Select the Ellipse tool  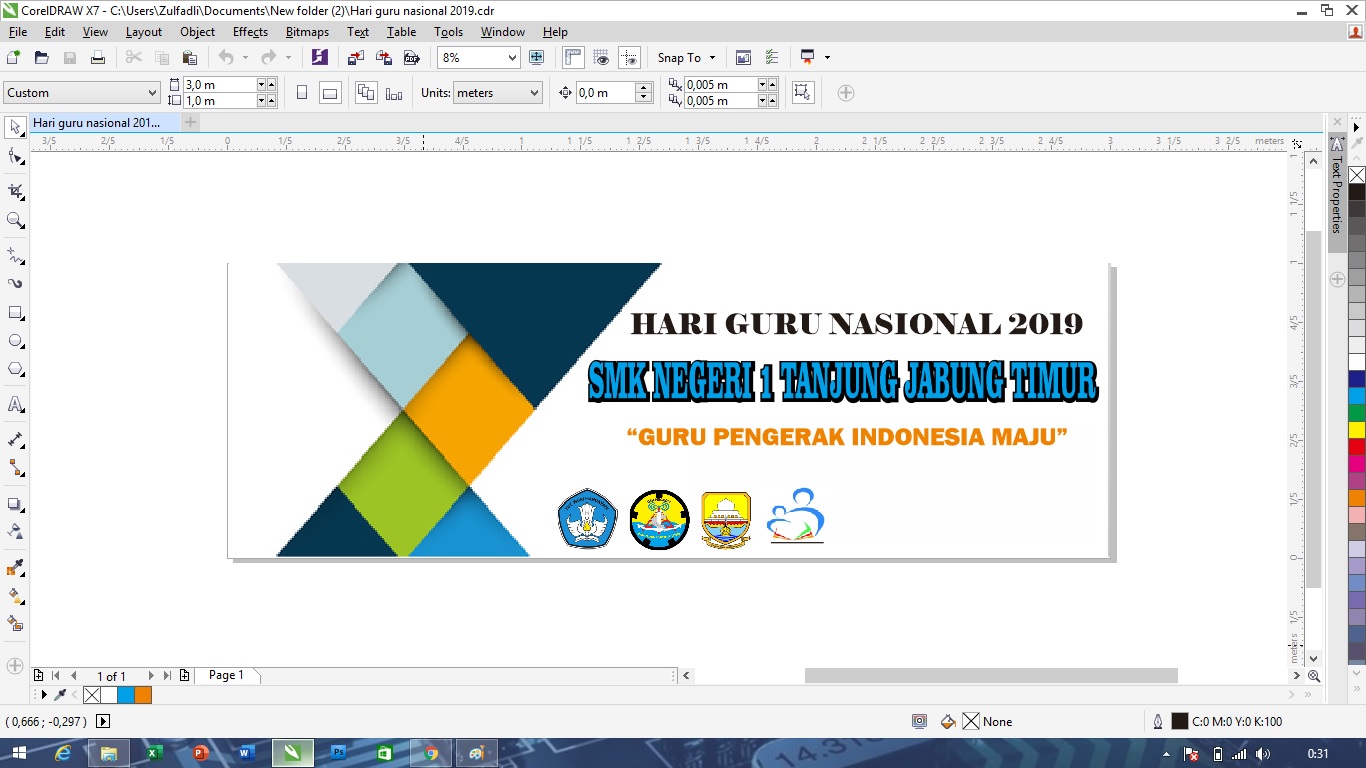tap(16, 341)
